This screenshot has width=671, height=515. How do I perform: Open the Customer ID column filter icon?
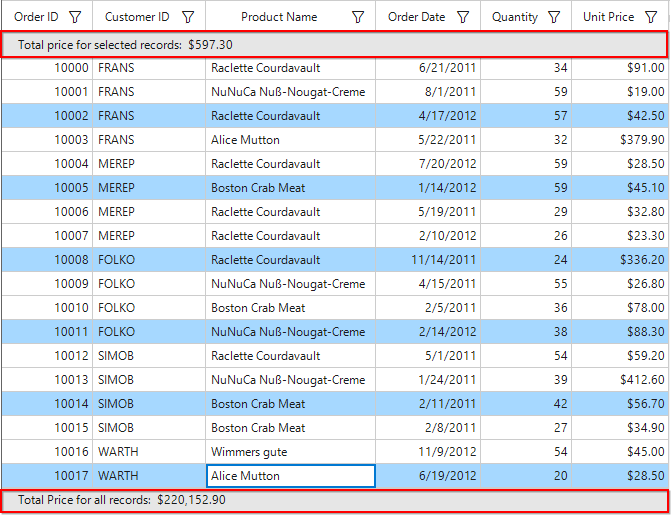(188, 17)
